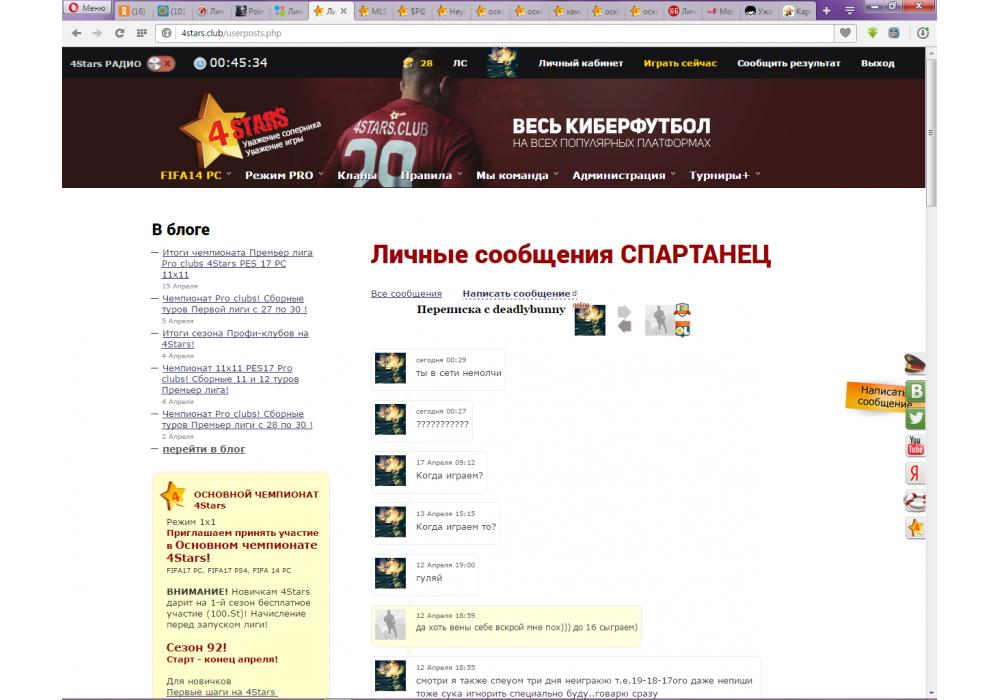Viewport: 1000px width, 700px height.
Task: Click avatar of the гуляй message
Action: [390, 573]
